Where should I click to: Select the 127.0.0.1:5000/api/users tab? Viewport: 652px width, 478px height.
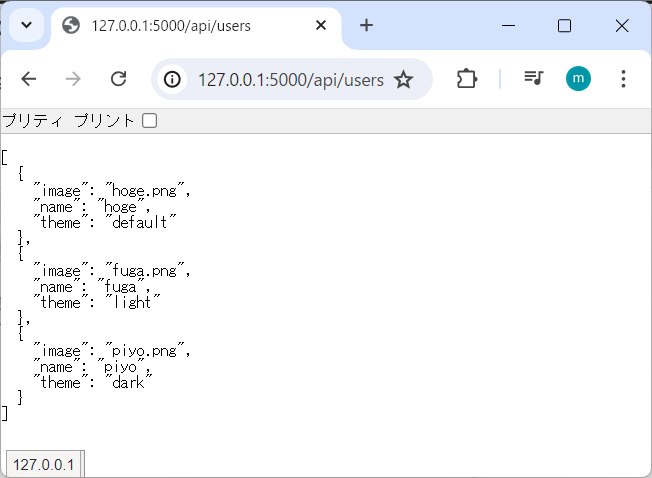pos(180,25)
